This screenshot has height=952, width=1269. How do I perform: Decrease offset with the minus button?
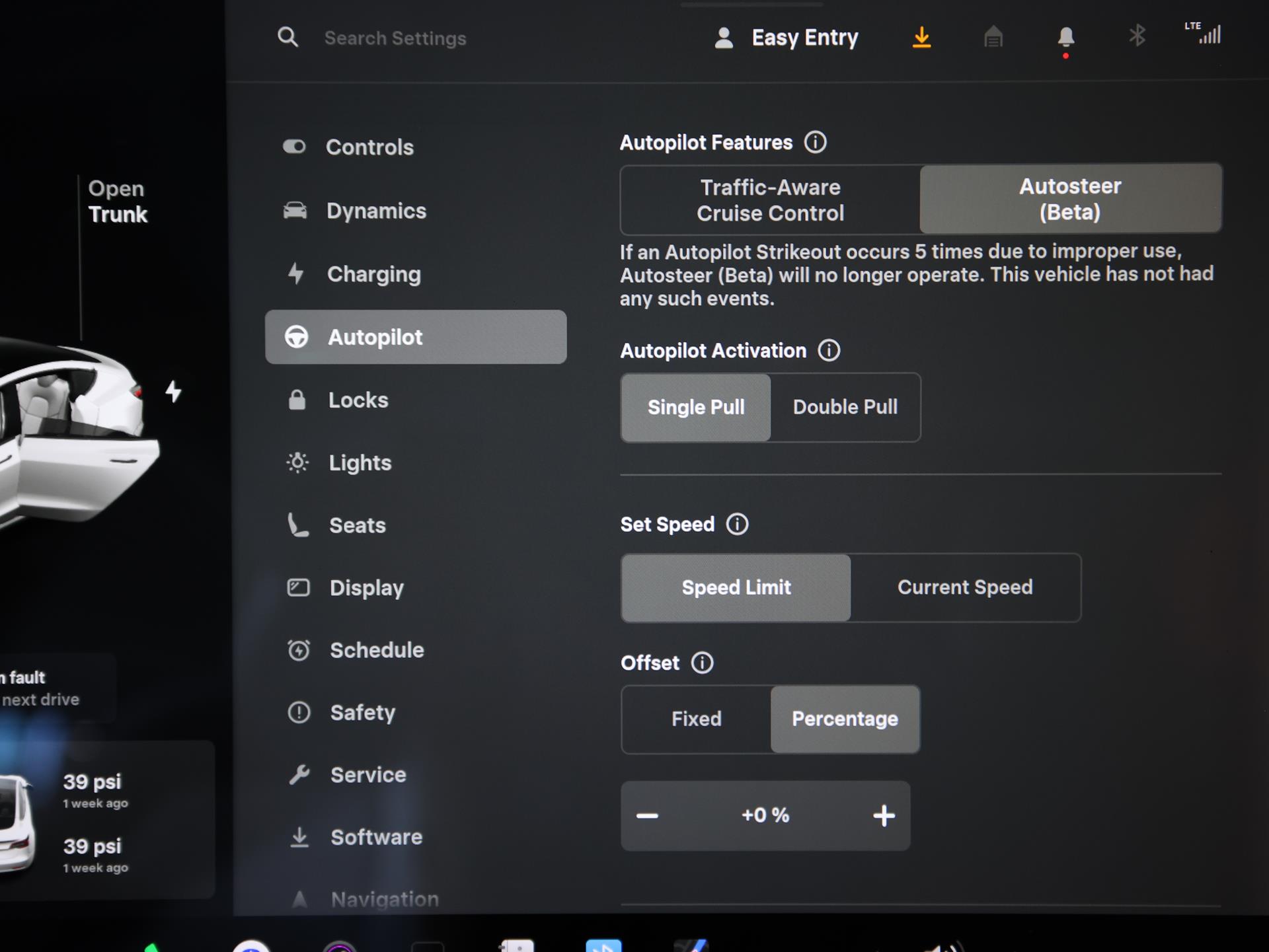click(x=647, y=816)
